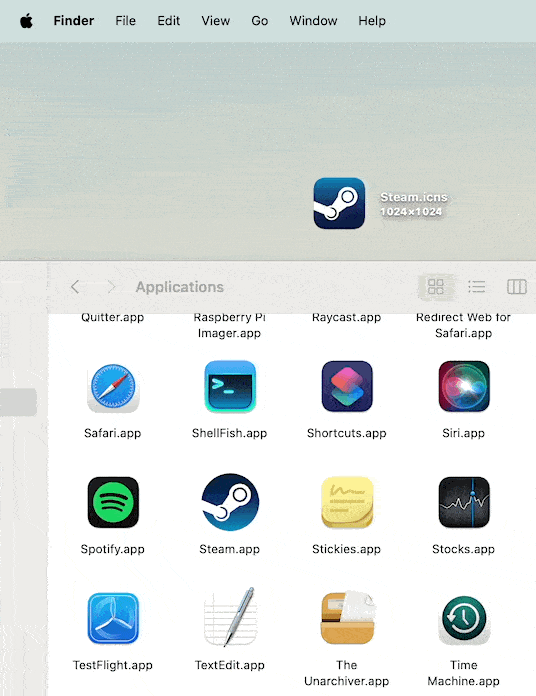Image resolution: width=536 pixels, height=696 pixels.
Task: Open the Apple menu
Action: pos(27,21)
